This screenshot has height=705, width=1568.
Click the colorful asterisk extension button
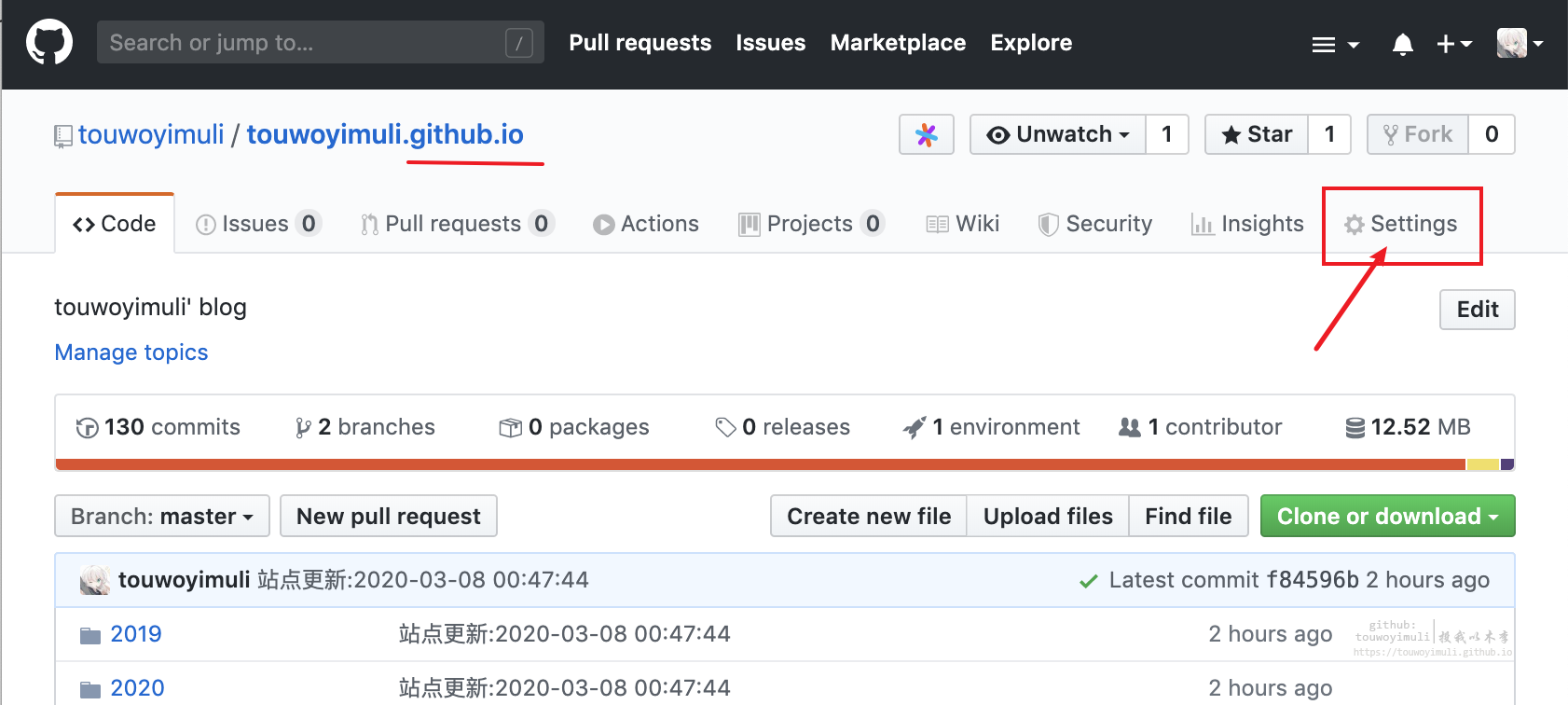click(x=927, y=134)
